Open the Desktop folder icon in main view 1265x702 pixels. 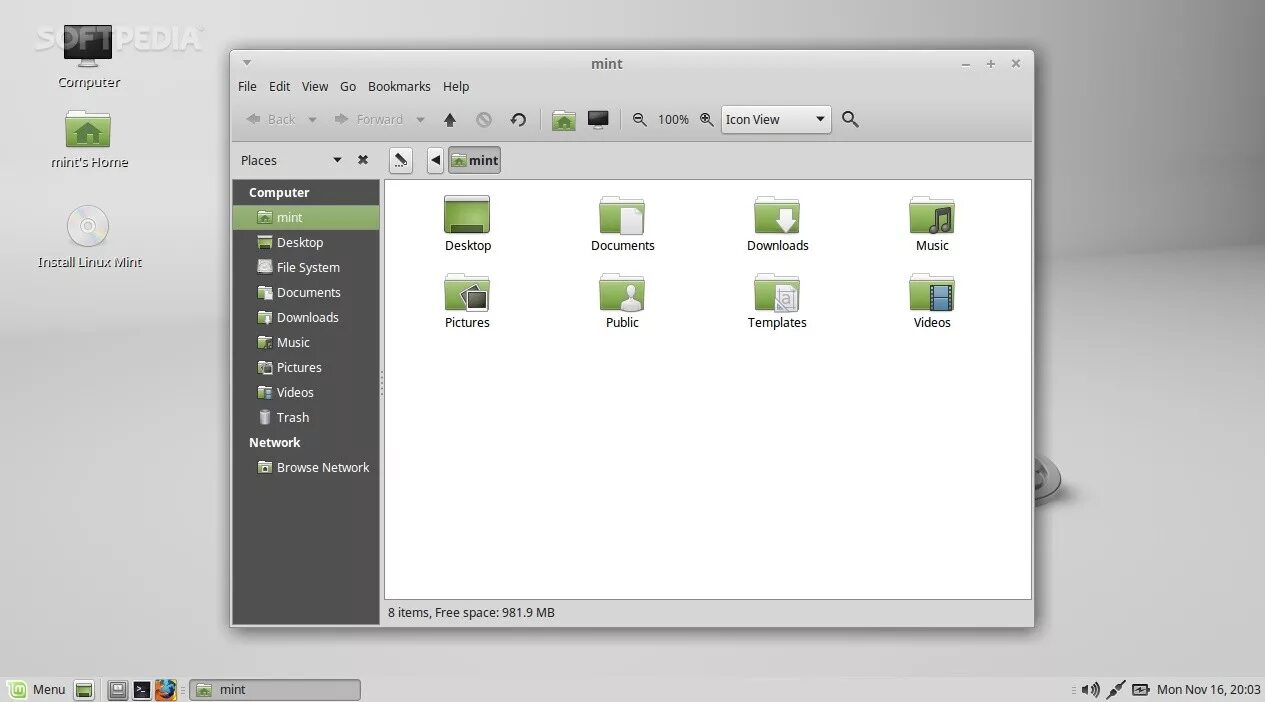[467, 214]
